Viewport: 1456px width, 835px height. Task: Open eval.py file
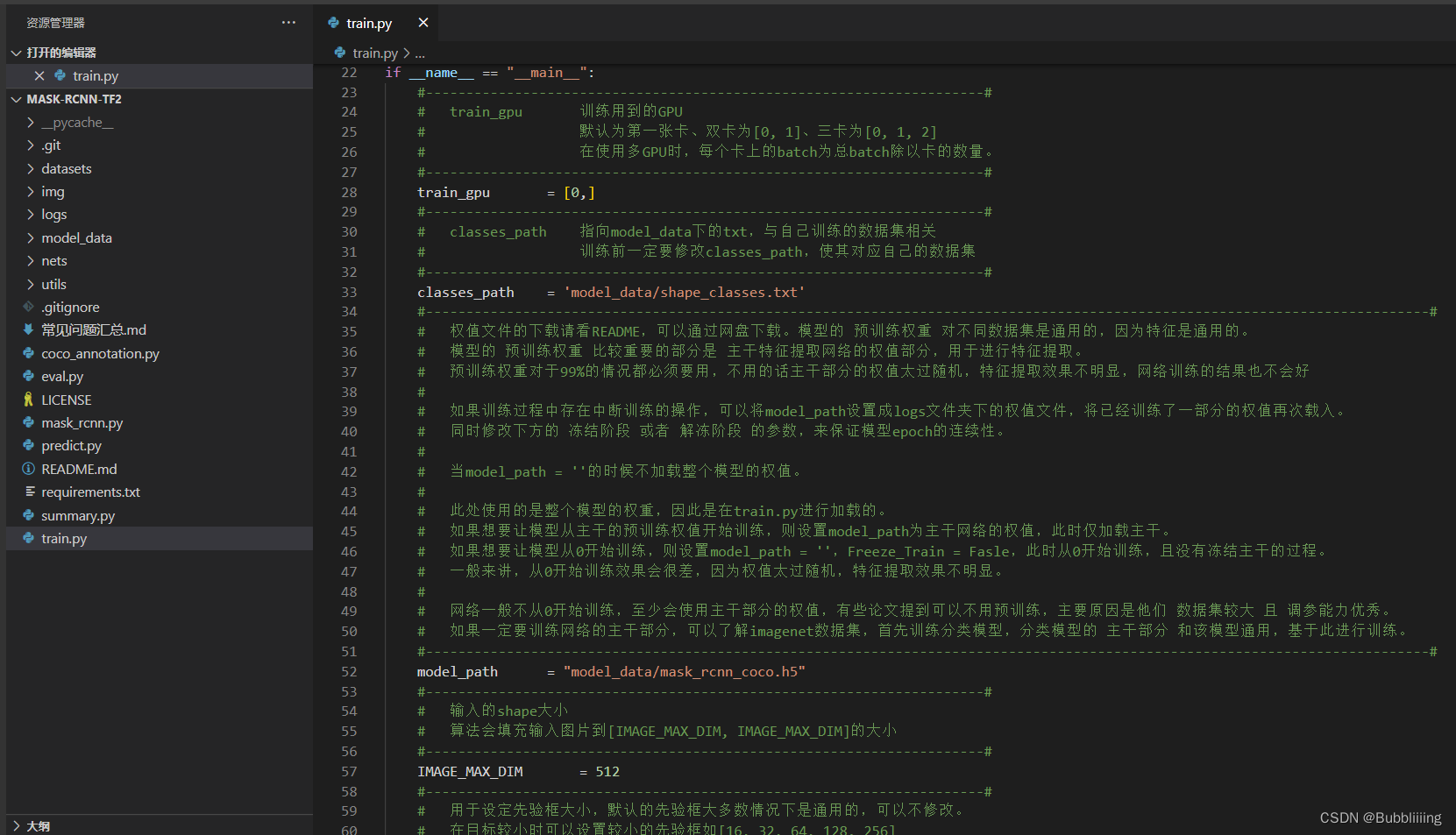(62, 377)
